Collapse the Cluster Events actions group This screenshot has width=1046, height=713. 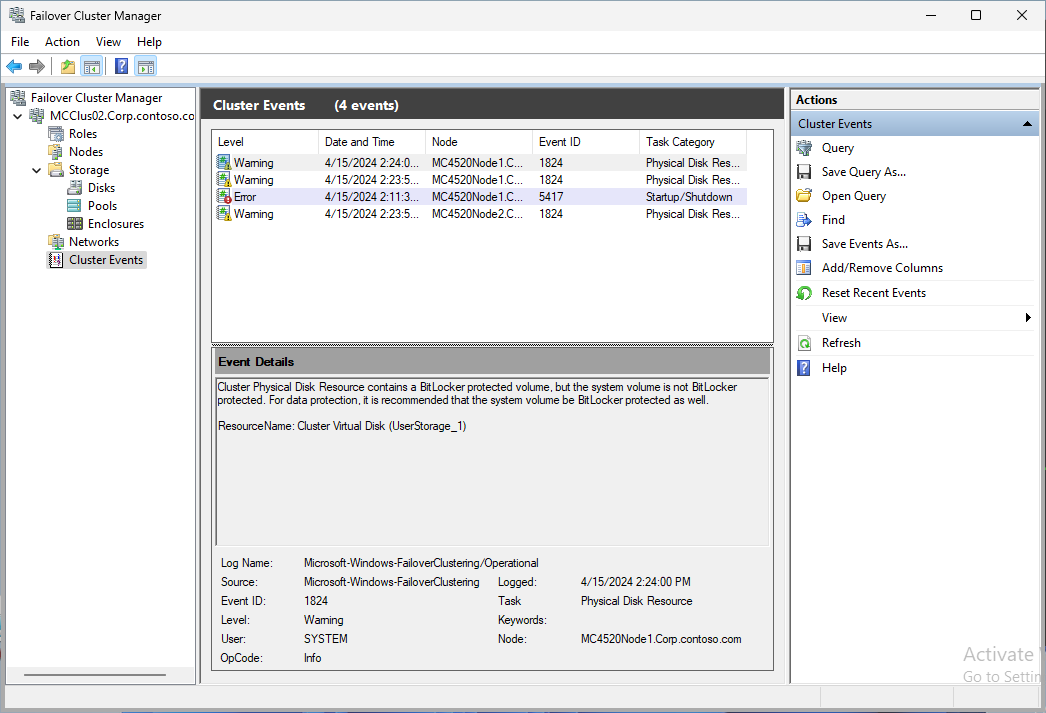tap(1028, 123)
